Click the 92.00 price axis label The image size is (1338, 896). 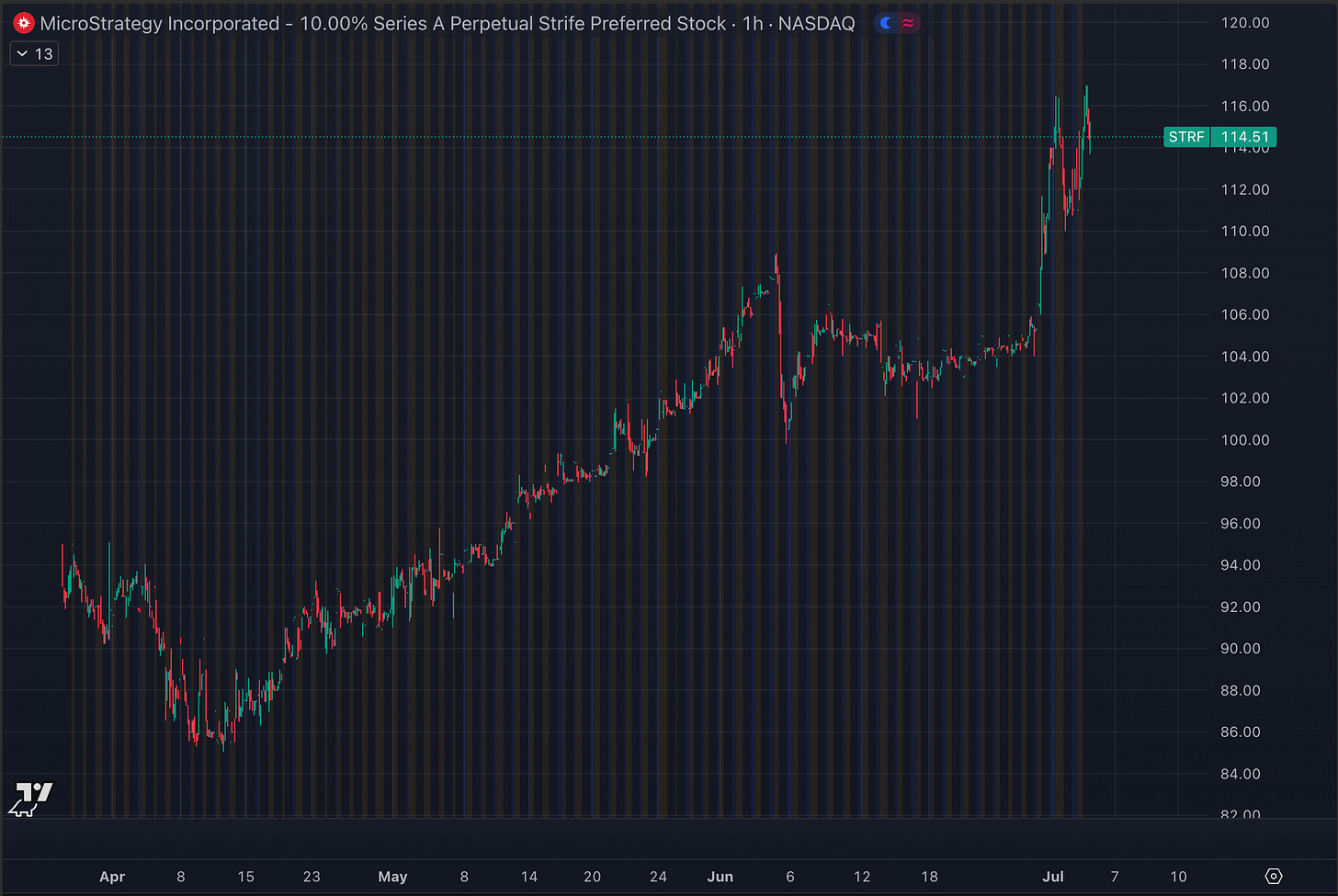click(x=1241, y=607)
